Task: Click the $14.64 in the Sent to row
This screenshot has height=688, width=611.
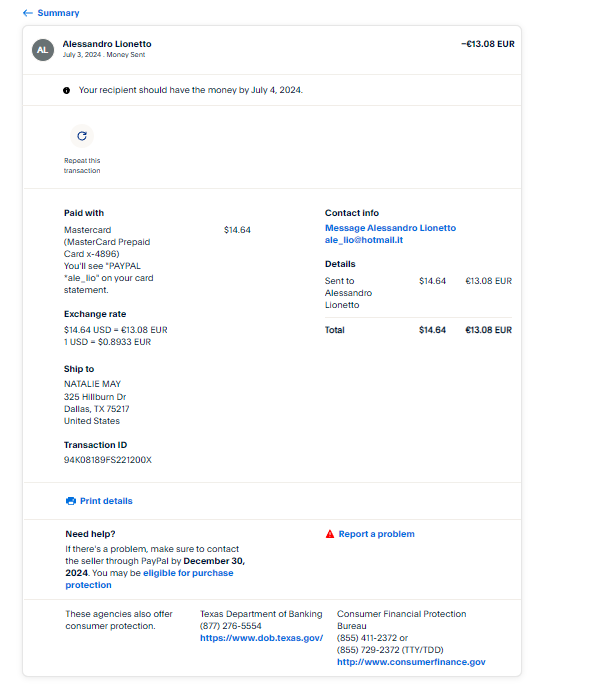Action: coord(432,281)
